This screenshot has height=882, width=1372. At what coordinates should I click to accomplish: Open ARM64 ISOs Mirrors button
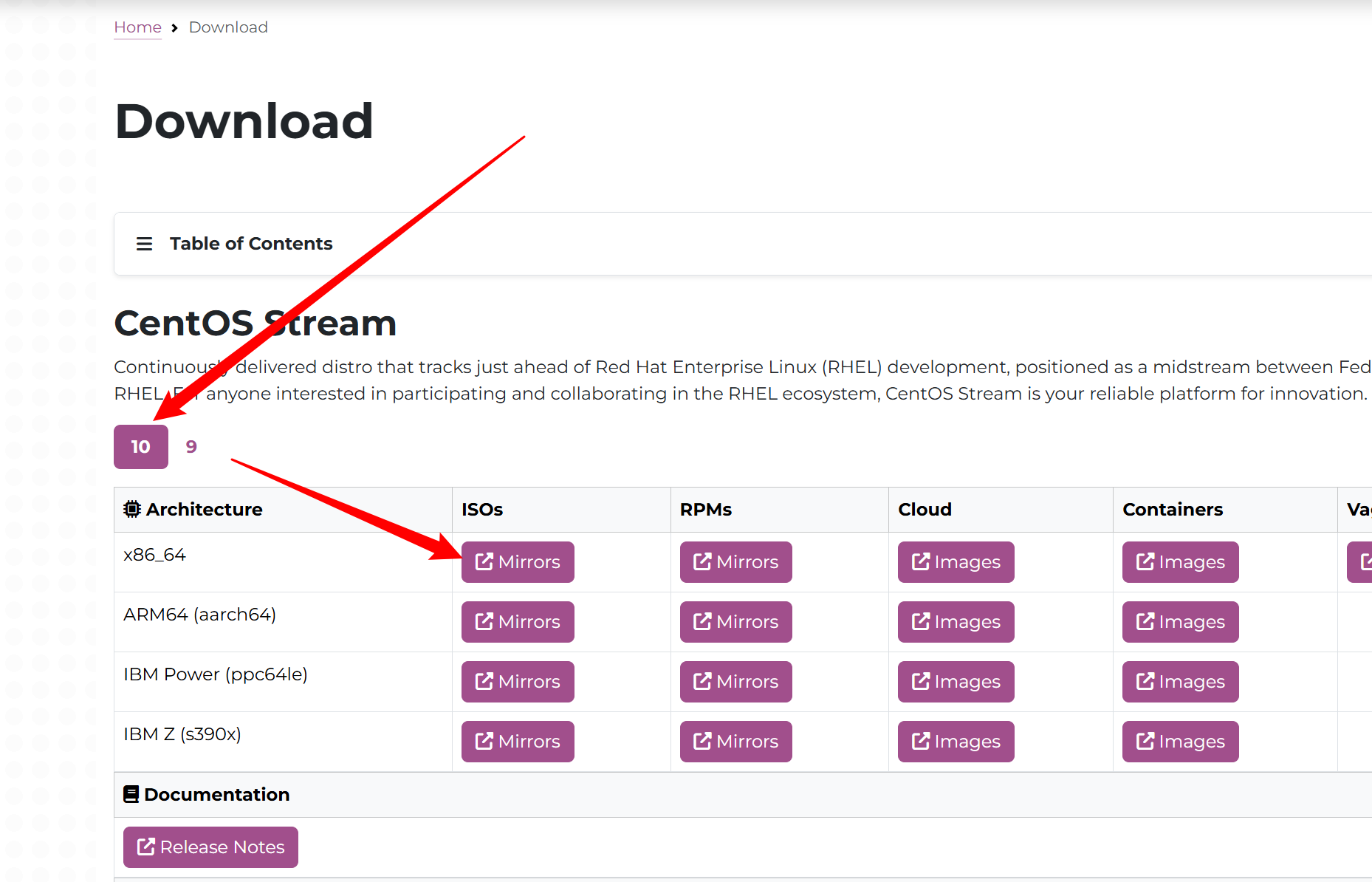(518, 622)
